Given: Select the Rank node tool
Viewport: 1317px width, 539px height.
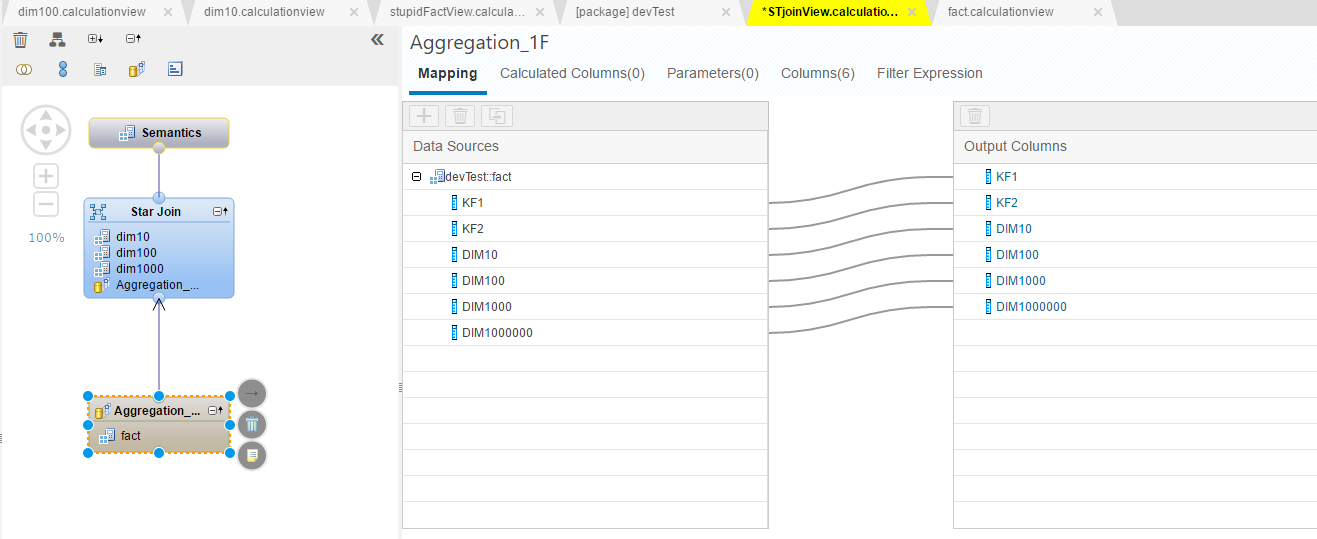Looking at the screenshot, I should (175, 69).
